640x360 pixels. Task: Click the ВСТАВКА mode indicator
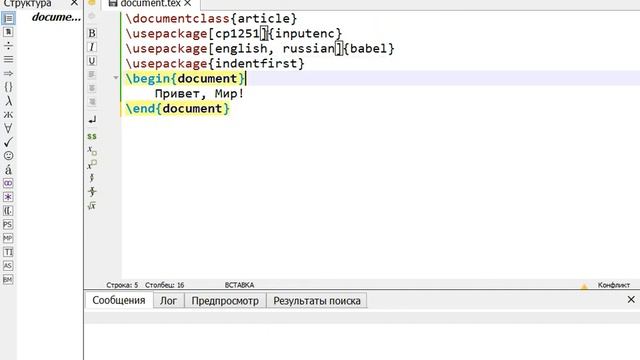pos(239,285)
